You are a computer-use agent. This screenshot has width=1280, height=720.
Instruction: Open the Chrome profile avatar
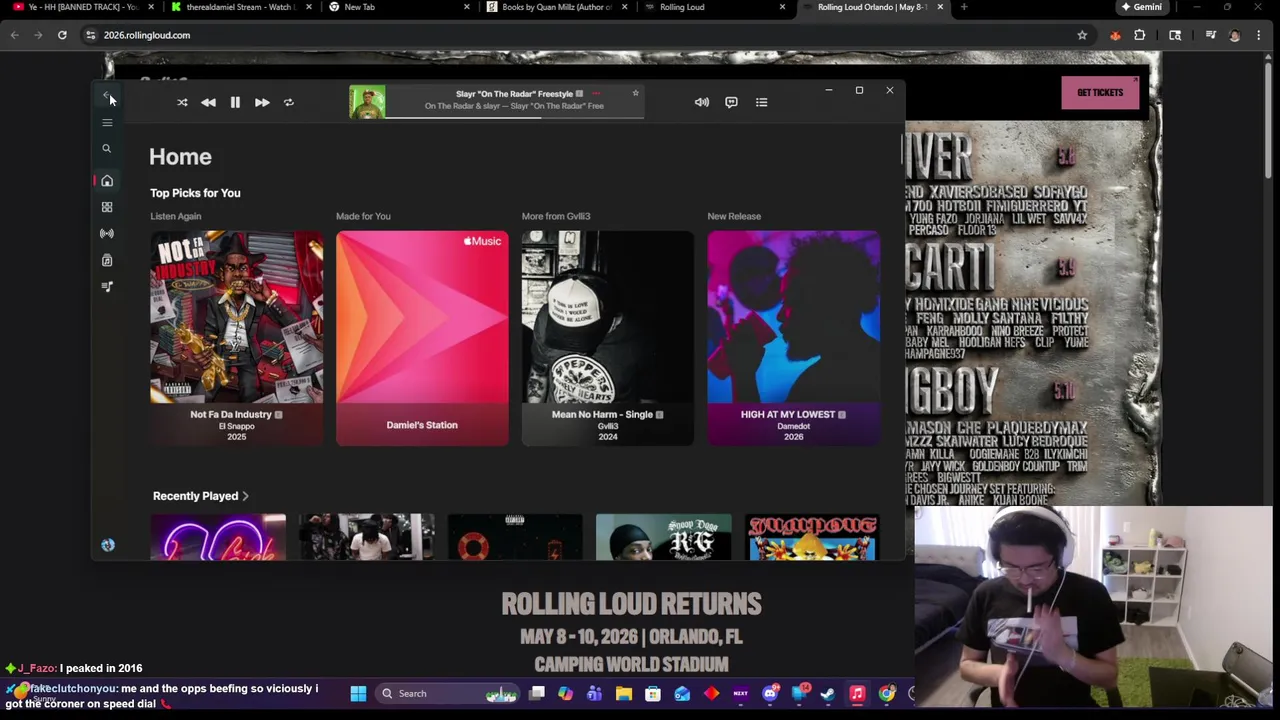[1234, 35]
